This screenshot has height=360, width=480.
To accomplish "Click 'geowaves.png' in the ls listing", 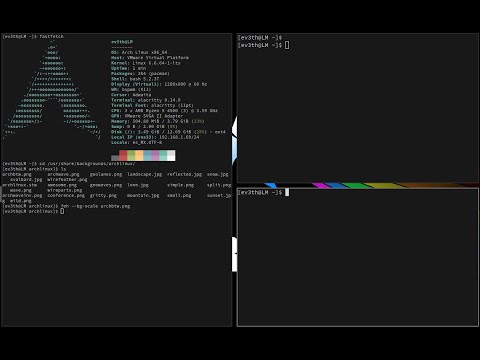I will pyautogui.click(x=106, y=185).
